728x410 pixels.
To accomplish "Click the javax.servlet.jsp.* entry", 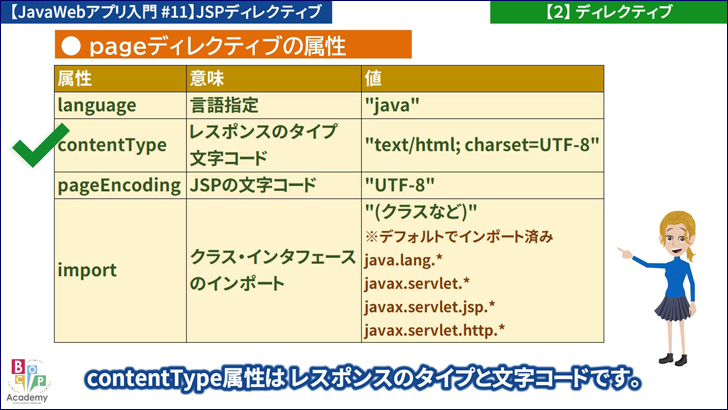I will [x=429, y=306].
